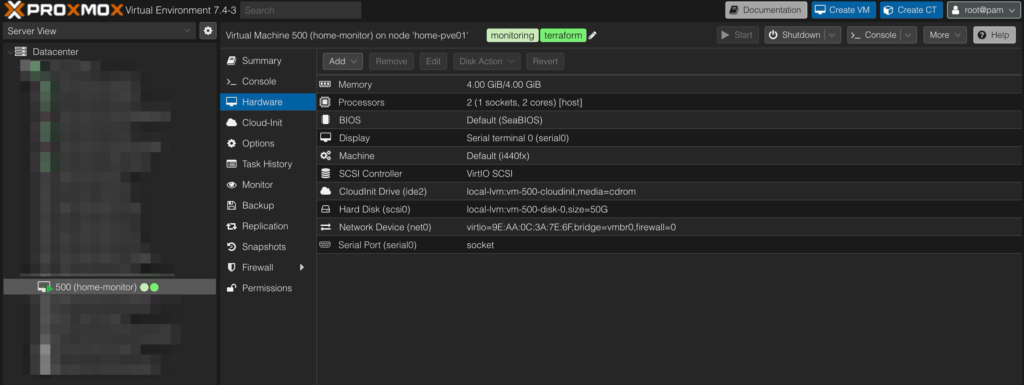The height and width of the screenshot is (385, 1024).
Task: Click the Machine gears icon
Action: click(325, 156)
